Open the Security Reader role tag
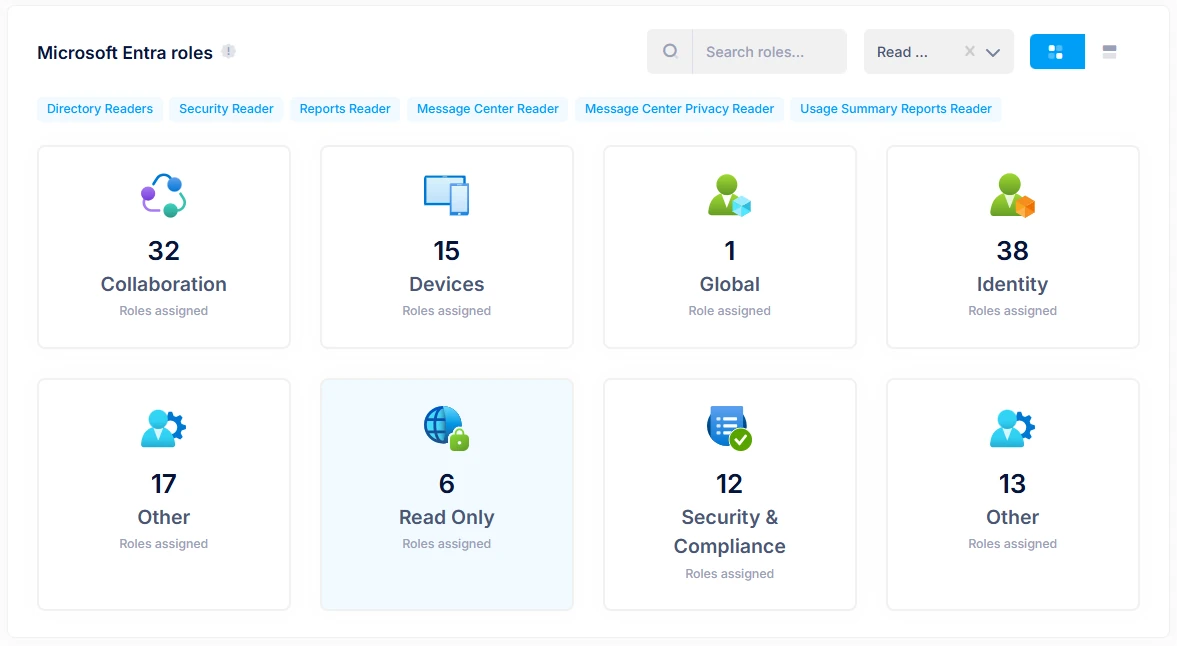 (226, 109)
